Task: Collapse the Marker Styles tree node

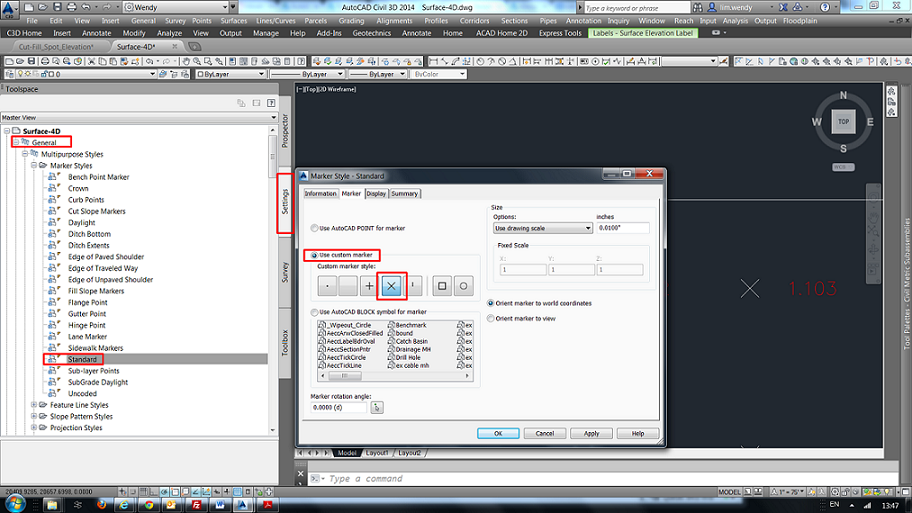Action: pos(34,165)
